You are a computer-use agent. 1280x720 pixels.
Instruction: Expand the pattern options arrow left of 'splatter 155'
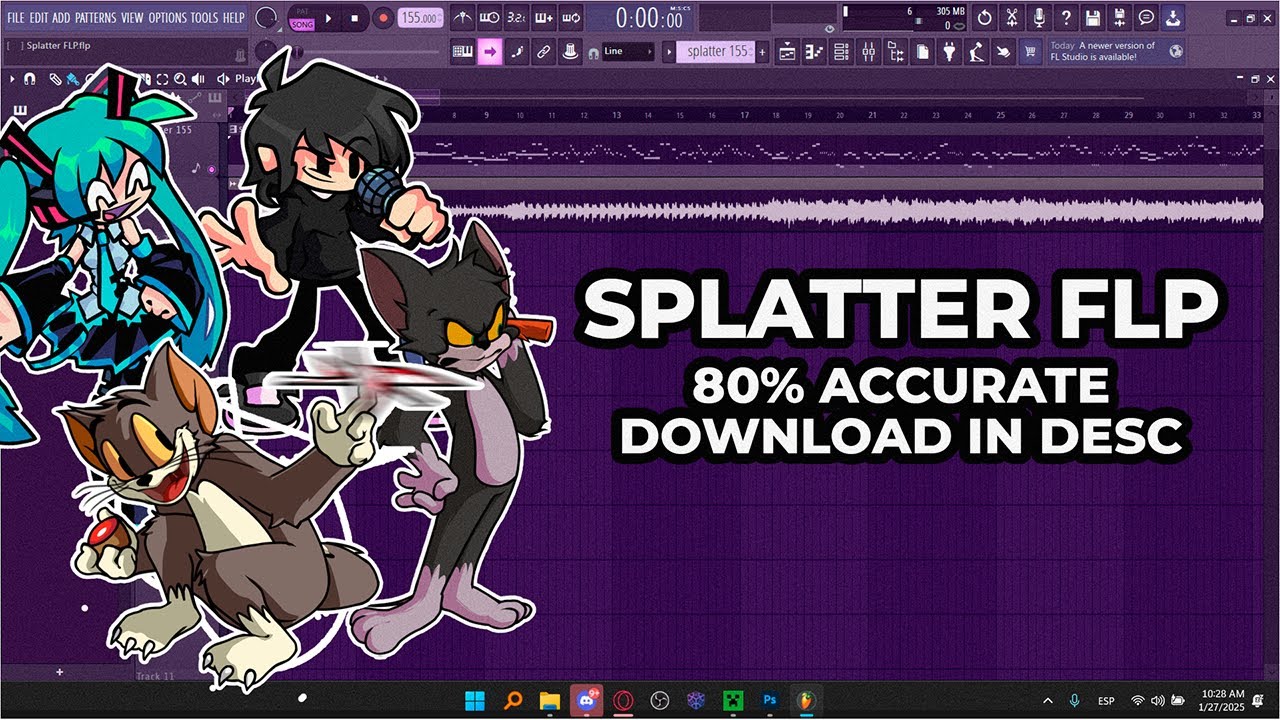coord(669,52)
